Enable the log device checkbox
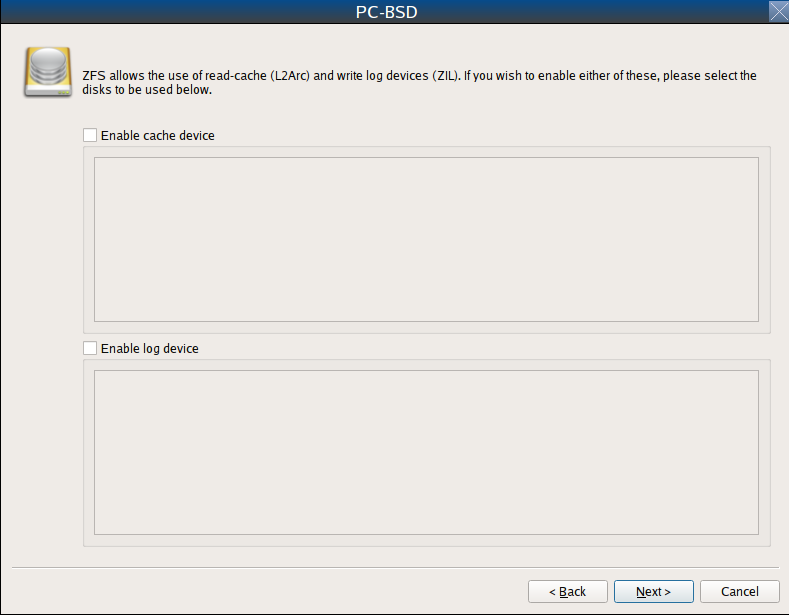 tap(90, 348)
